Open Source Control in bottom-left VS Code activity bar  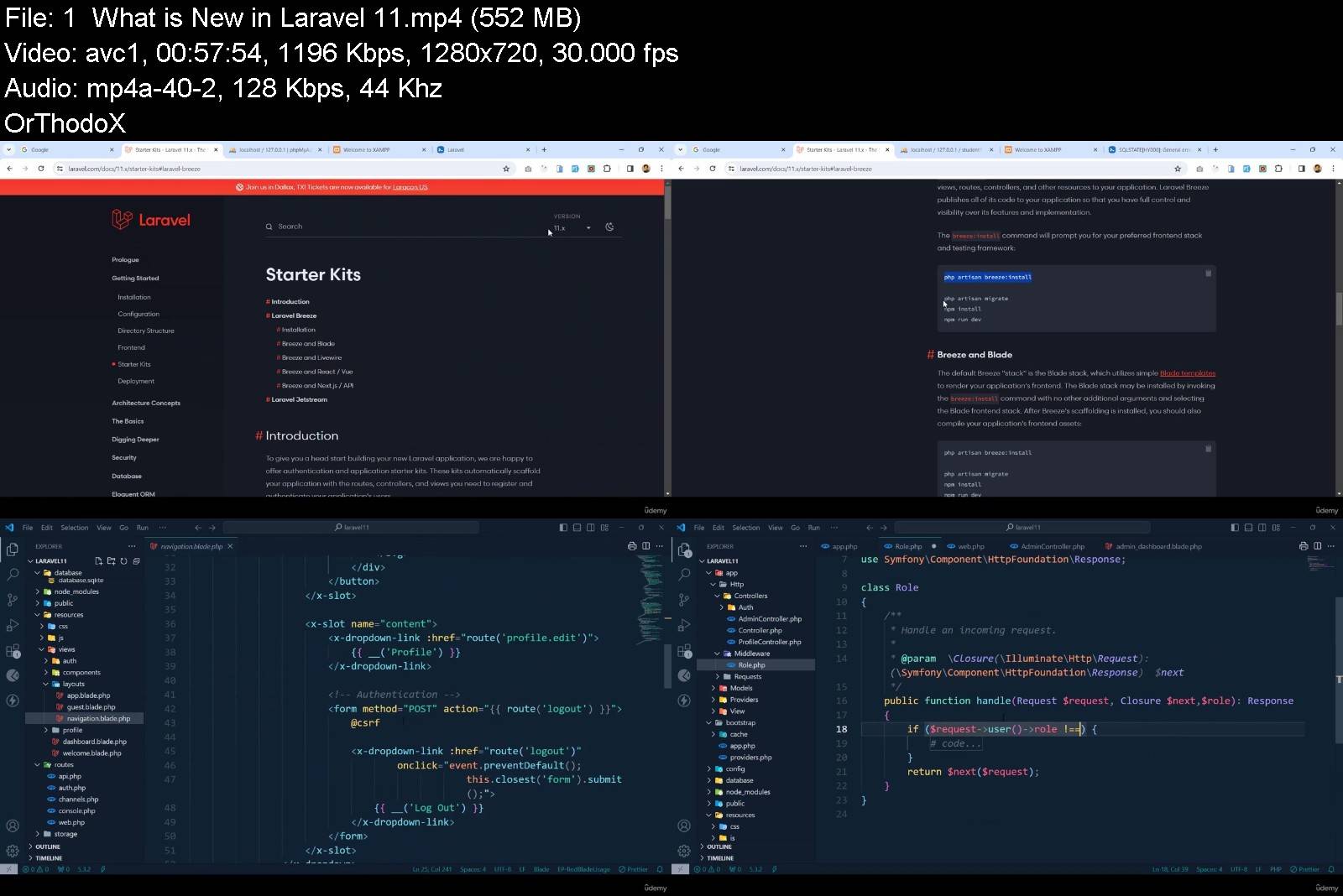(x=13, y=600)
